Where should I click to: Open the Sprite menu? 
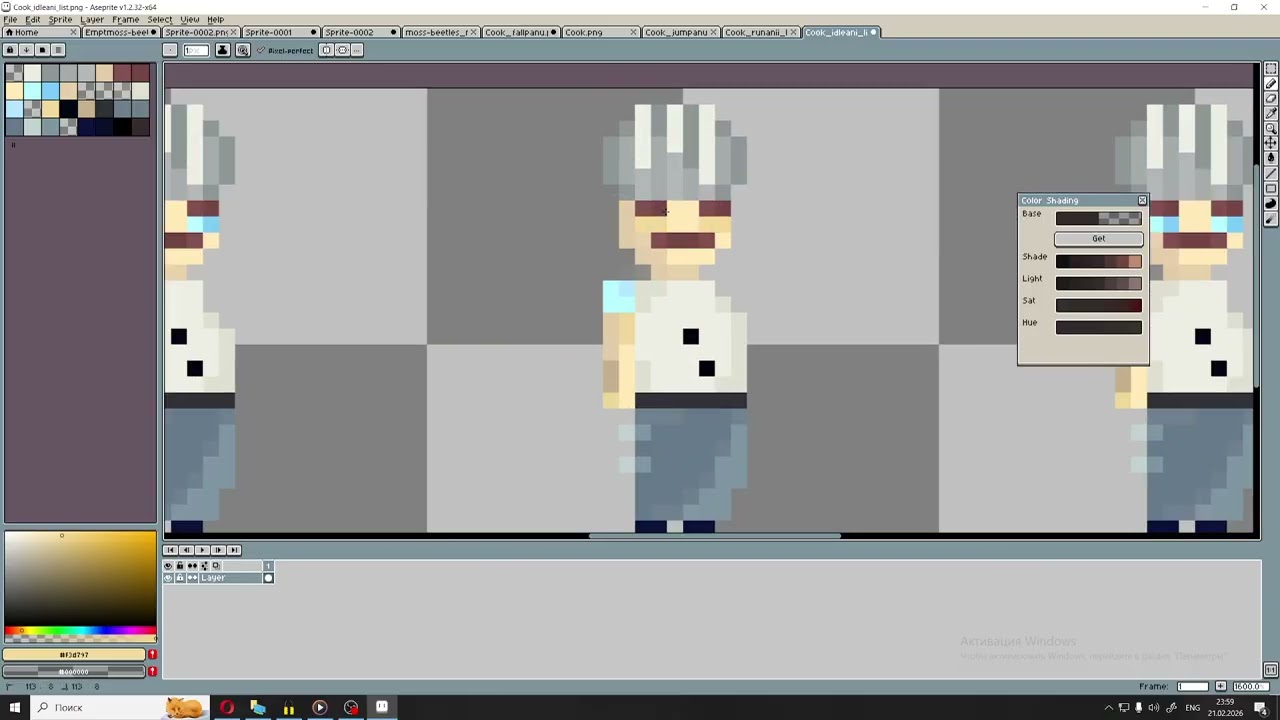[x=60, y=19]
